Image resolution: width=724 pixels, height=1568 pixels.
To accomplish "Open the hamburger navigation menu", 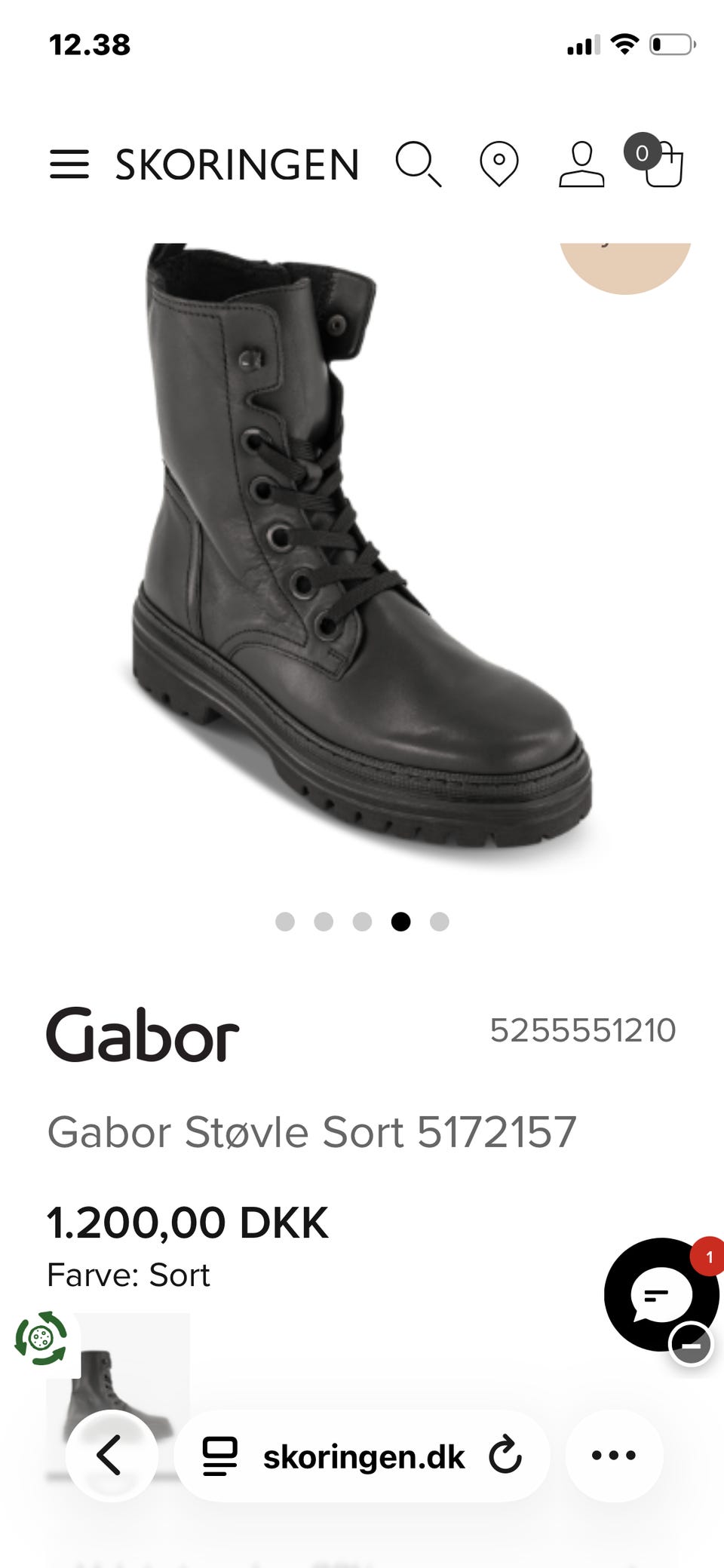I will [69, 164].
